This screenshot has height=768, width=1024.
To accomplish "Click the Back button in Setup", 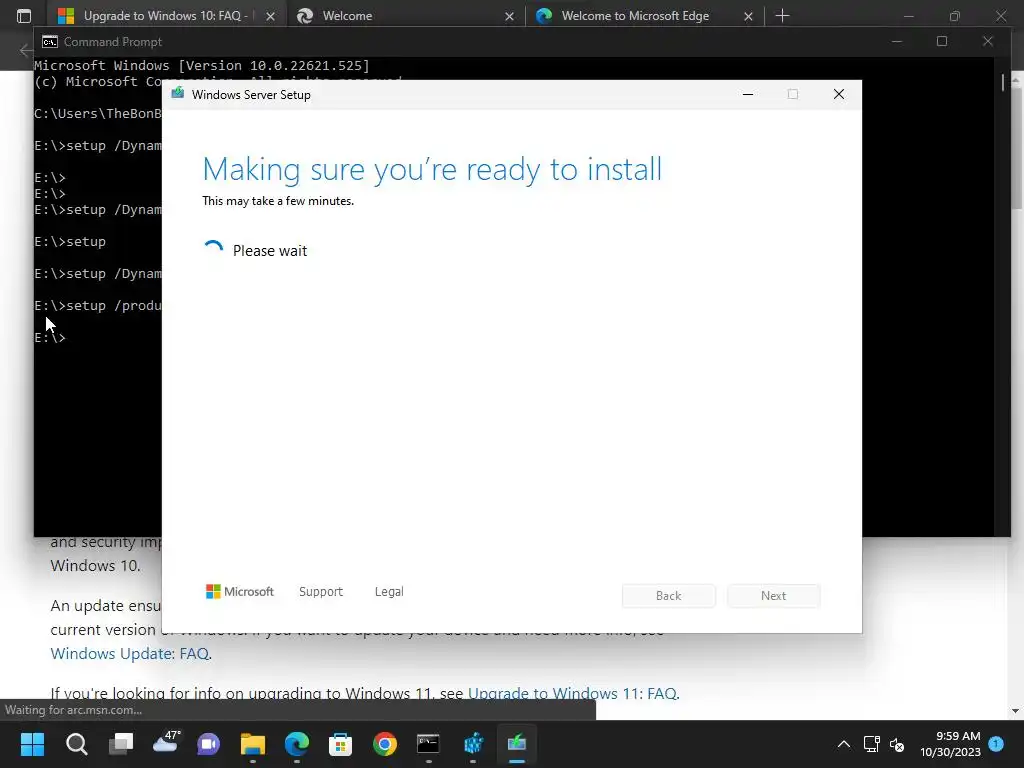I will click(x=669, y=596).
